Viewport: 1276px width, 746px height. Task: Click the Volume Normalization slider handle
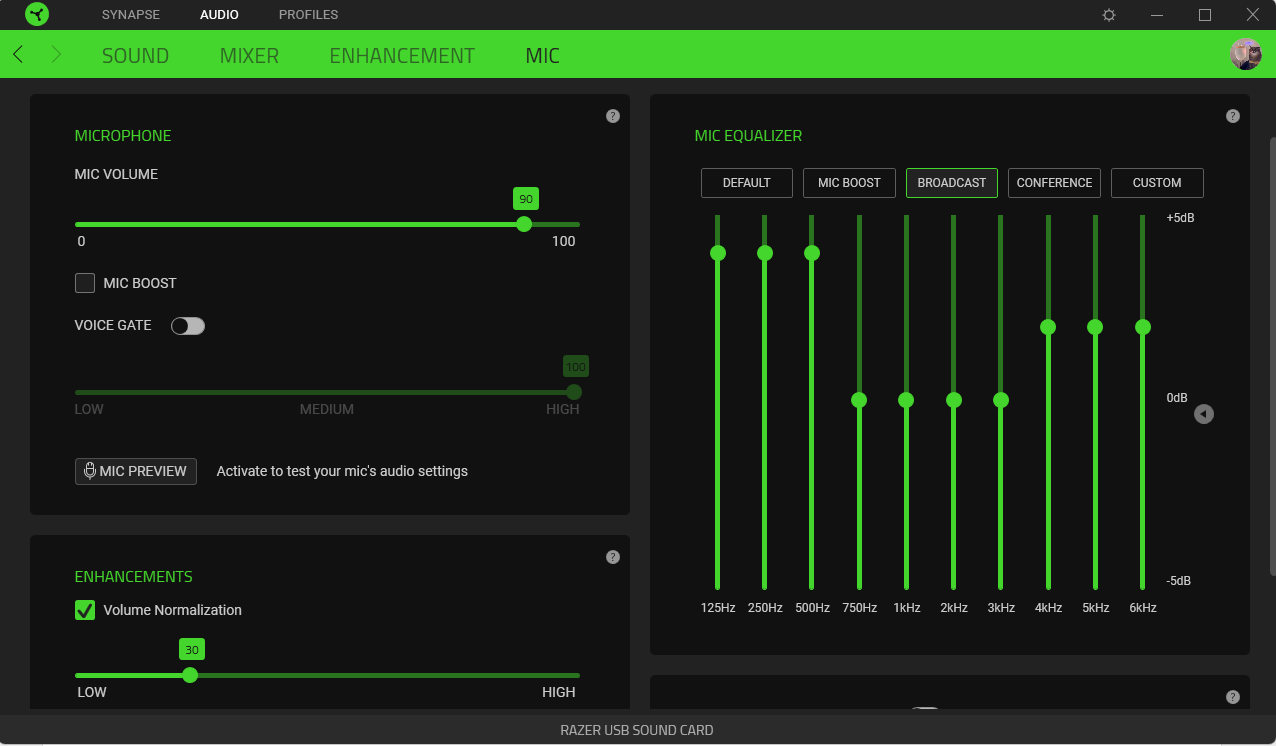pos(190,675)
